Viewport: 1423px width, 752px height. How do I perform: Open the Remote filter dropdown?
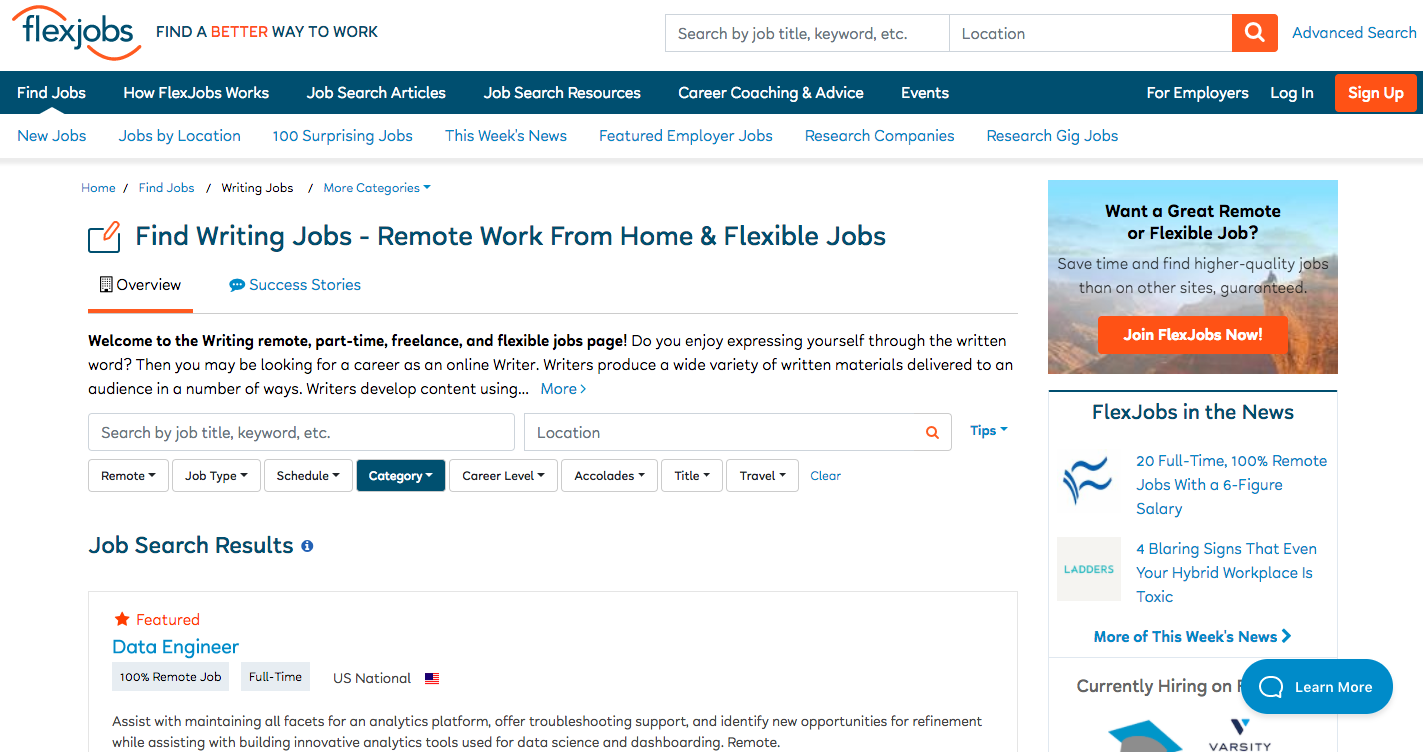click(x=128, y=475)
